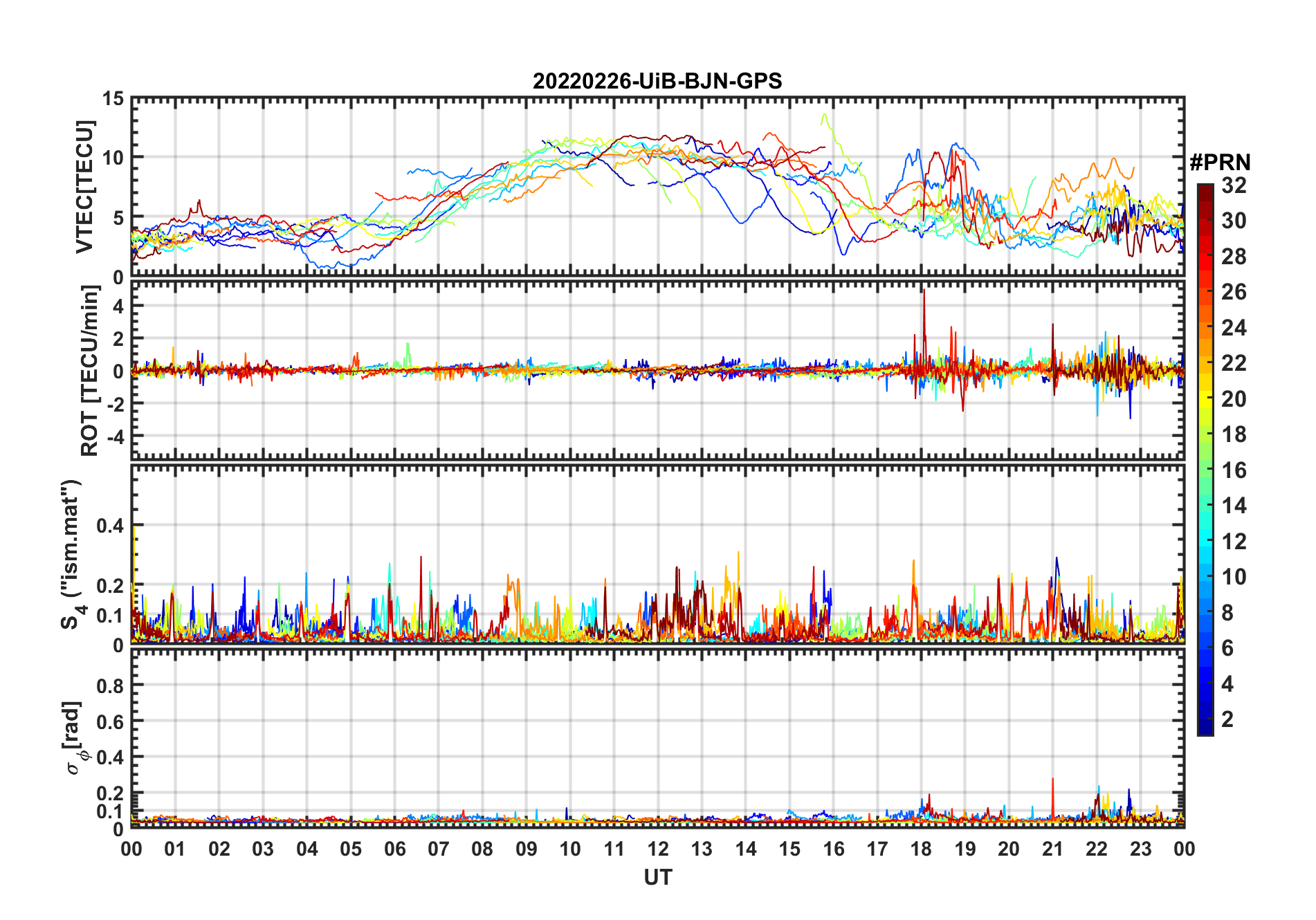The image size is (1316, 920).
Task: Click the S4 axis label
Action: (x=72, y=554)
